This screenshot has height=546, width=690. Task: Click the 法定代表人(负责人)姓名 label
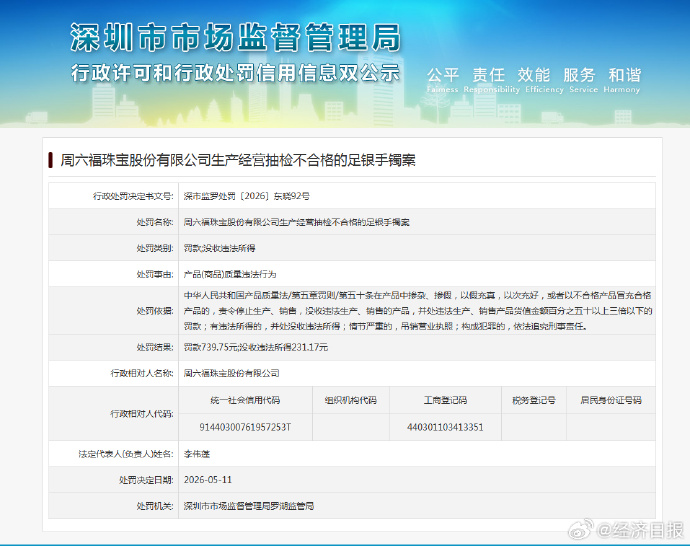click(x=126, y=454)
